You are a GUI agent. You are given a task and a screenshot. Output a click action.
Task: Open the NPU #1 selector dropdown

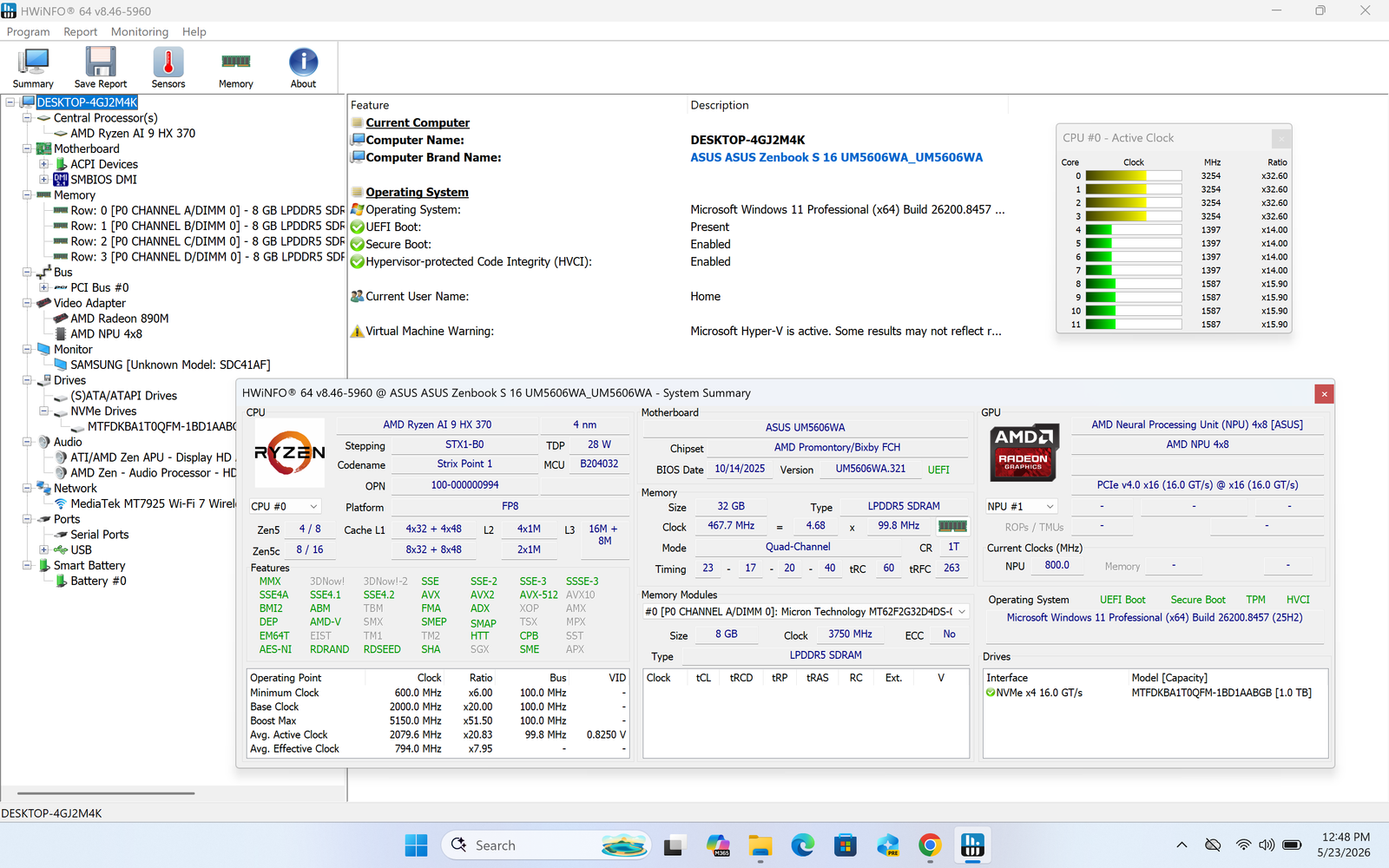pos(1022,506)
